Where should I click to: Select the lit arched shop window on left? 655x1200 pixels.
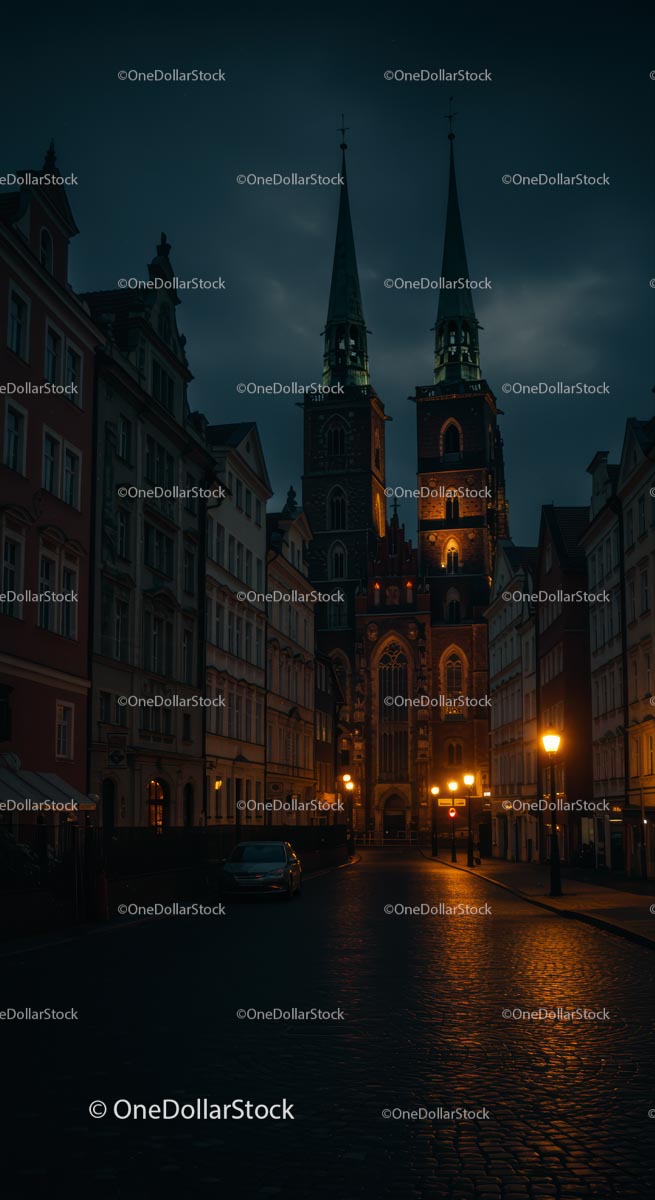156,803
